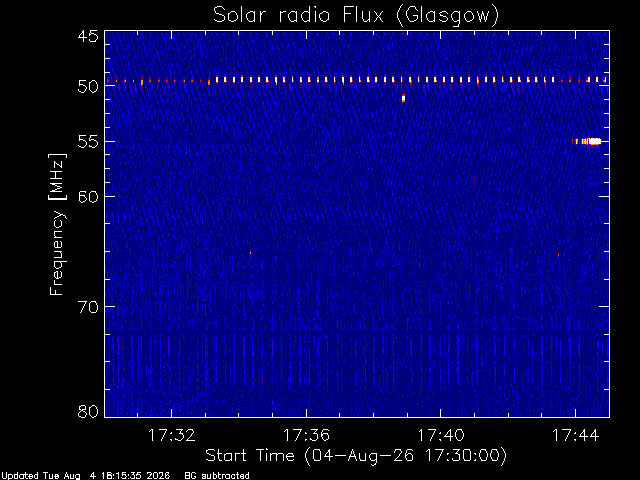The width and height of the screenshot is (640, 480).
Task: Click the "Start Time" axis caption
Action: 250,456
